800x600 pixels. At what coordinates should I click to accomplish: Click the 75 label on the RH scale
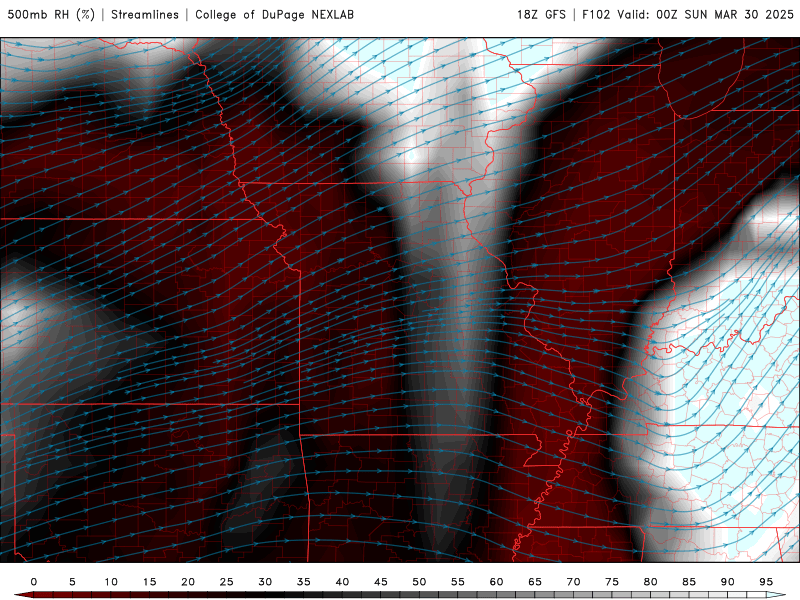click(612, 582)
